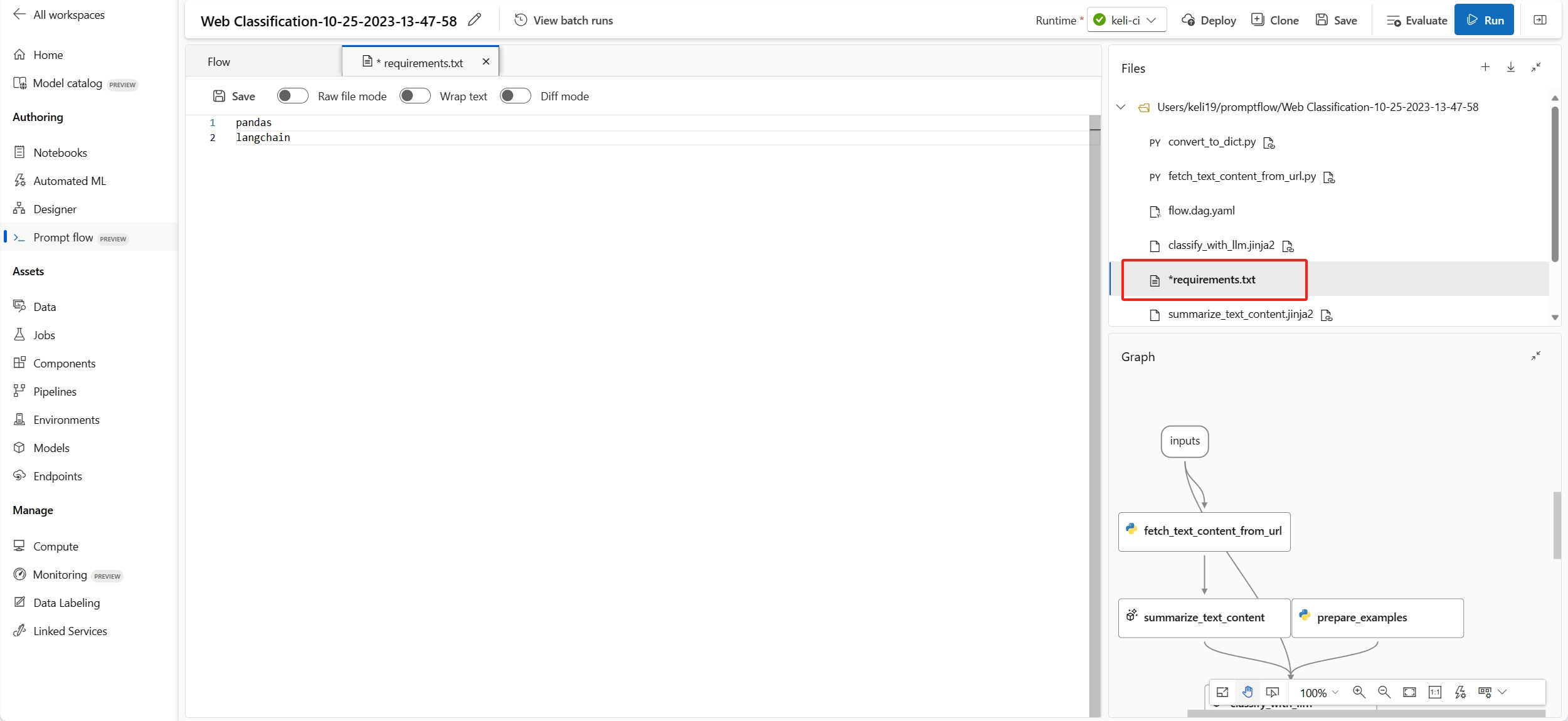Open the 100% zoom level dropdown
This screenshot has width=1568, height=721.
pos(1319,693)
